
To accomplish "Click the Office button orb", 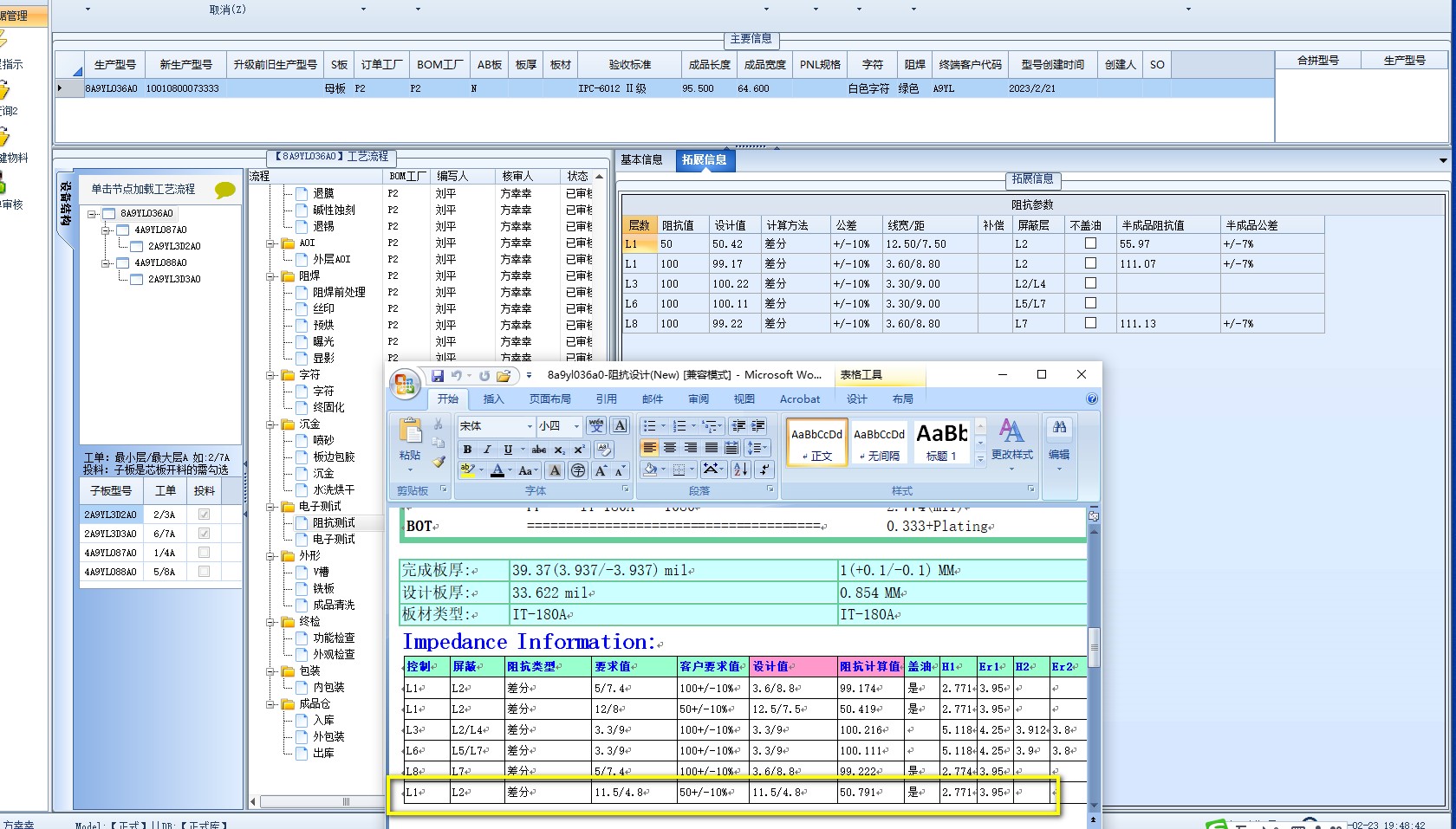I will tap(405, 384).
